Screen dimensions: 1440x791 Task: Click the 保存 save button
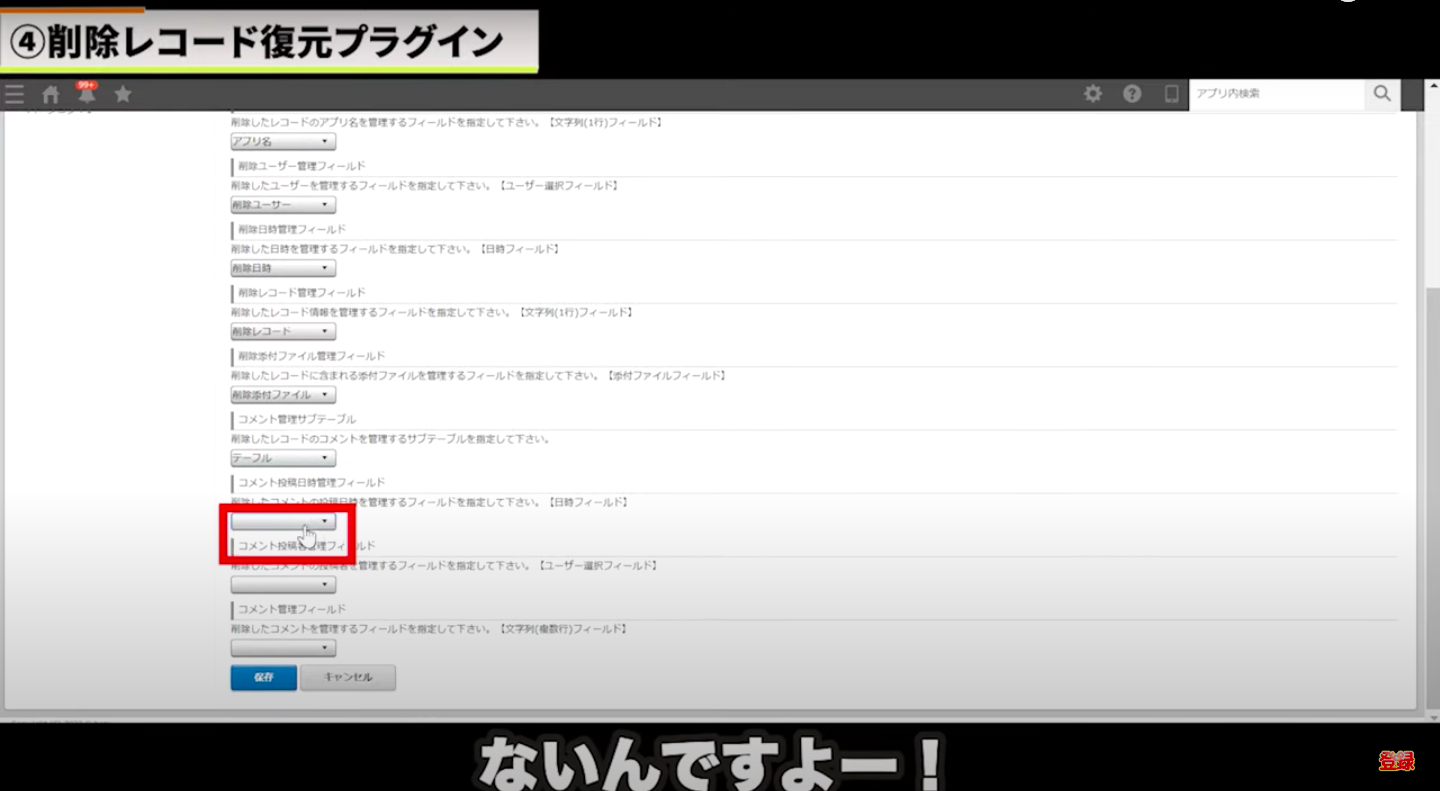[x=263, y=677]
